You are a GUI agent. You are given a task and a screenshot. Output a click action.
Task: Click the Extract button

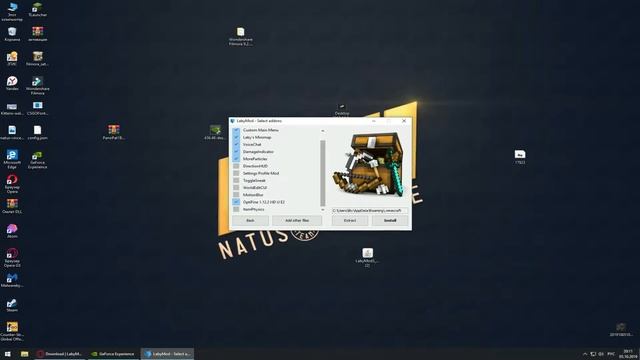pyautogui.click(x=350, y=220)
